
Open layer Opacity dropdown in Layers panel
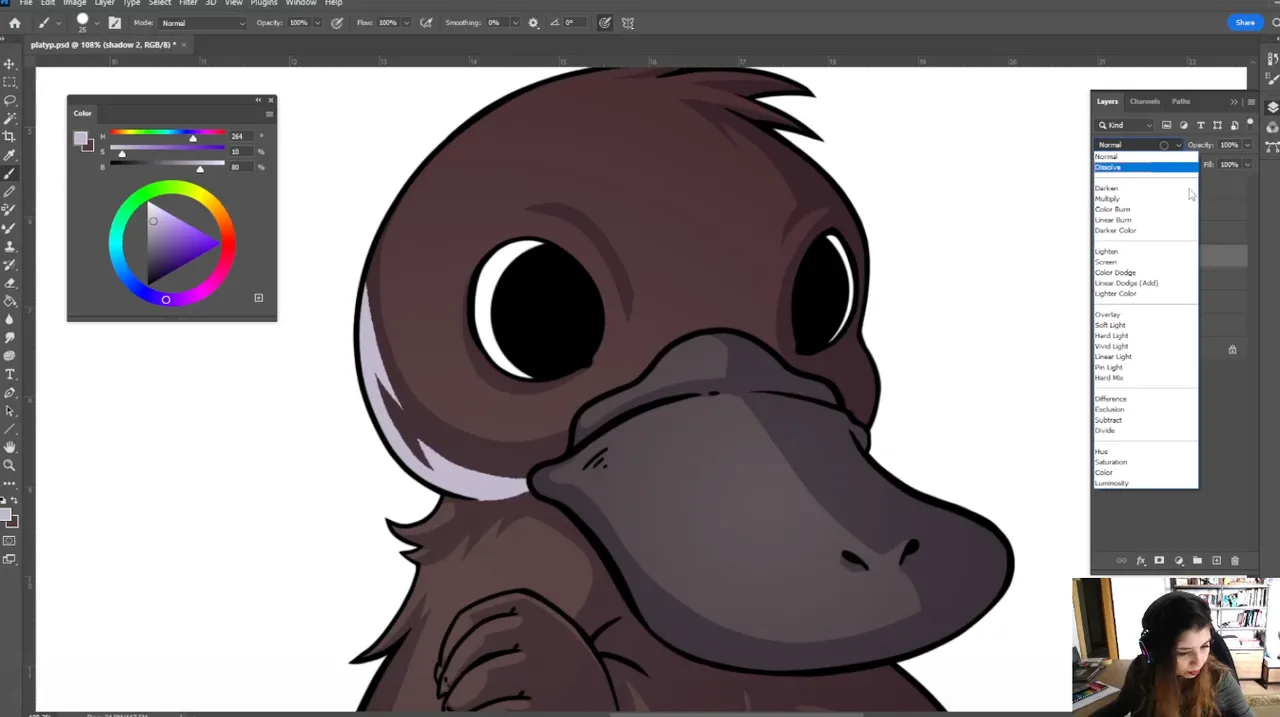(1247, 145)
